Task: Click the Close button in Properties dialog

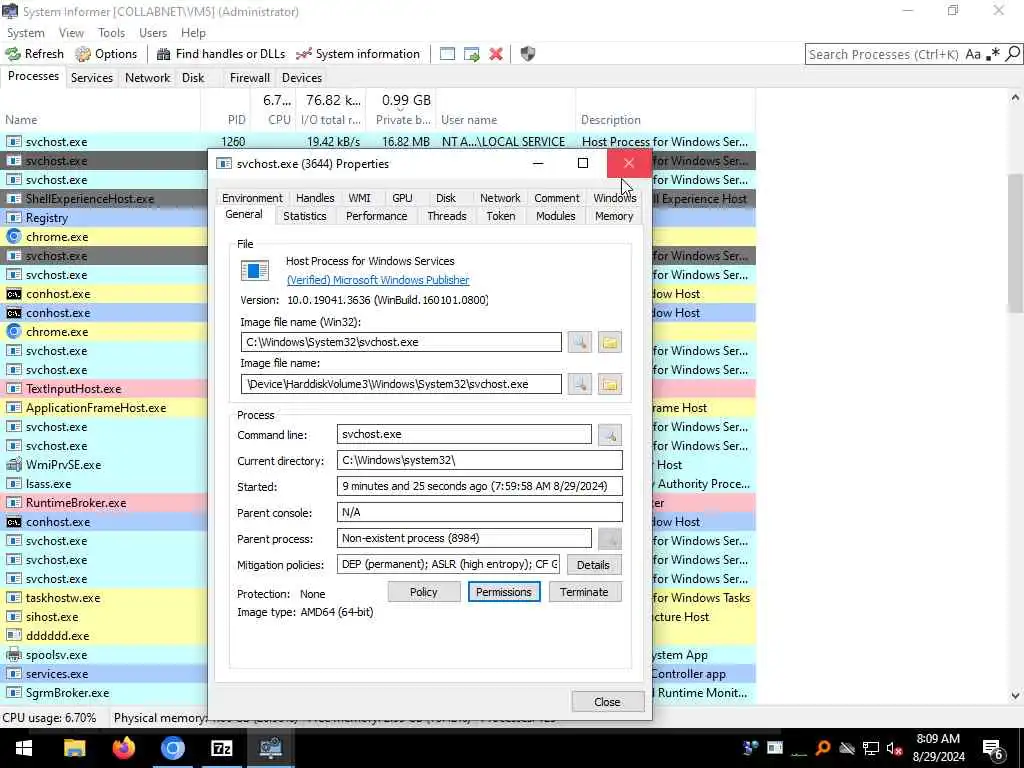Action: pos(607,702)
